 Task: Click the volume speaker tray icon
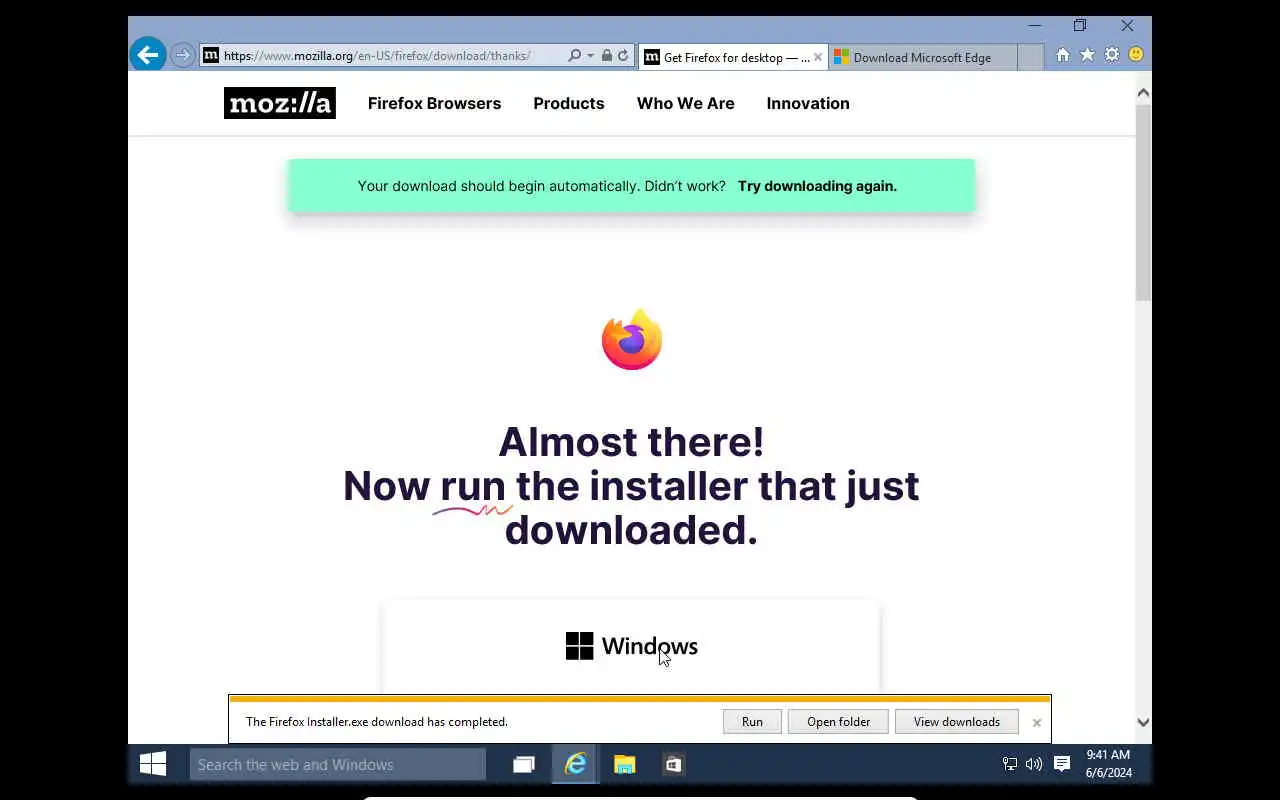[1034, 765]
